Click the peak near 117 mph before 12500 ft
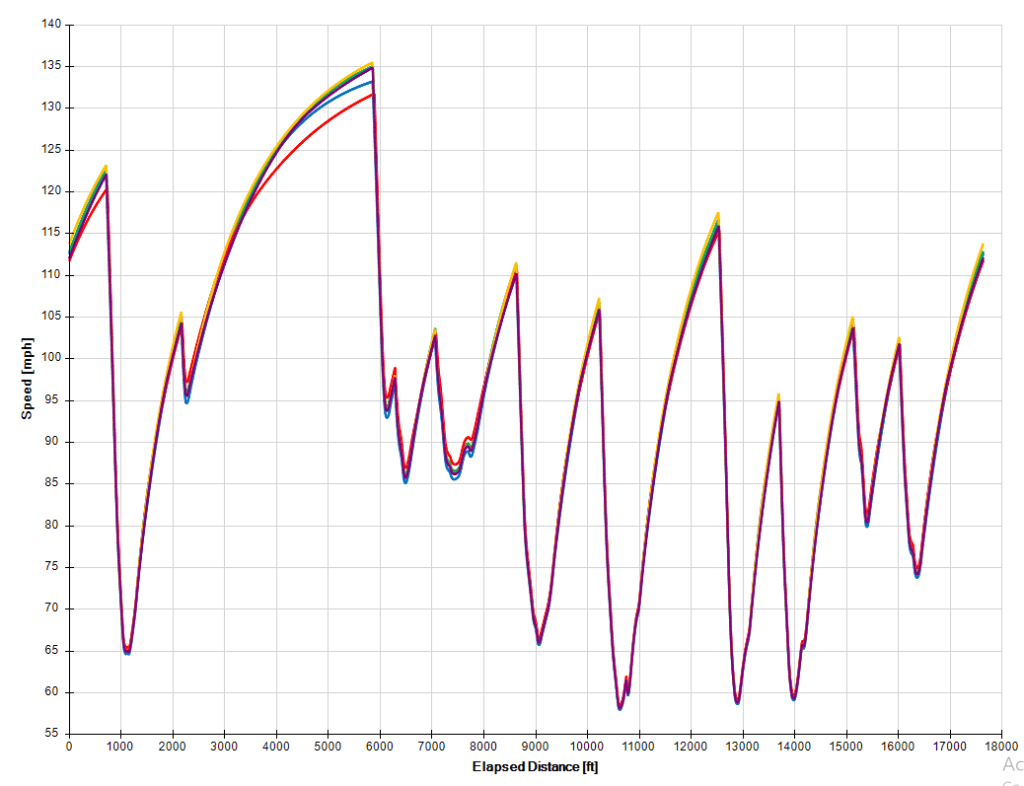 [717, 214]
